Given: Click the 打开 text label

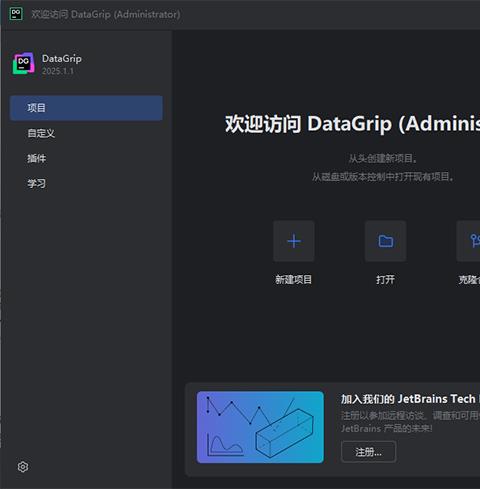Looking at the screenshot, I should coord(386,279).
